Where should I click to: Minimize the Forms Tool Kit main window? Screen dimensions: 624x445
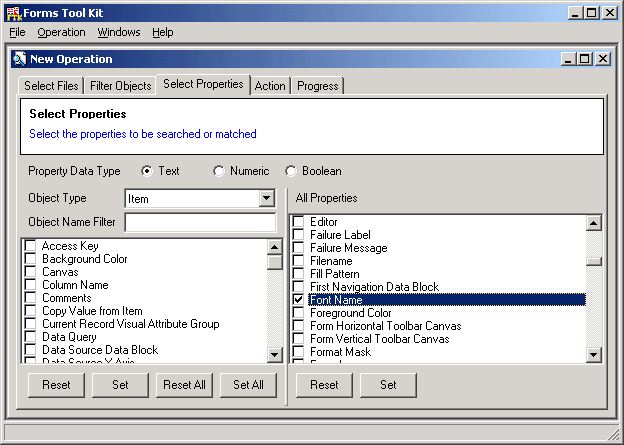[575, 13]
